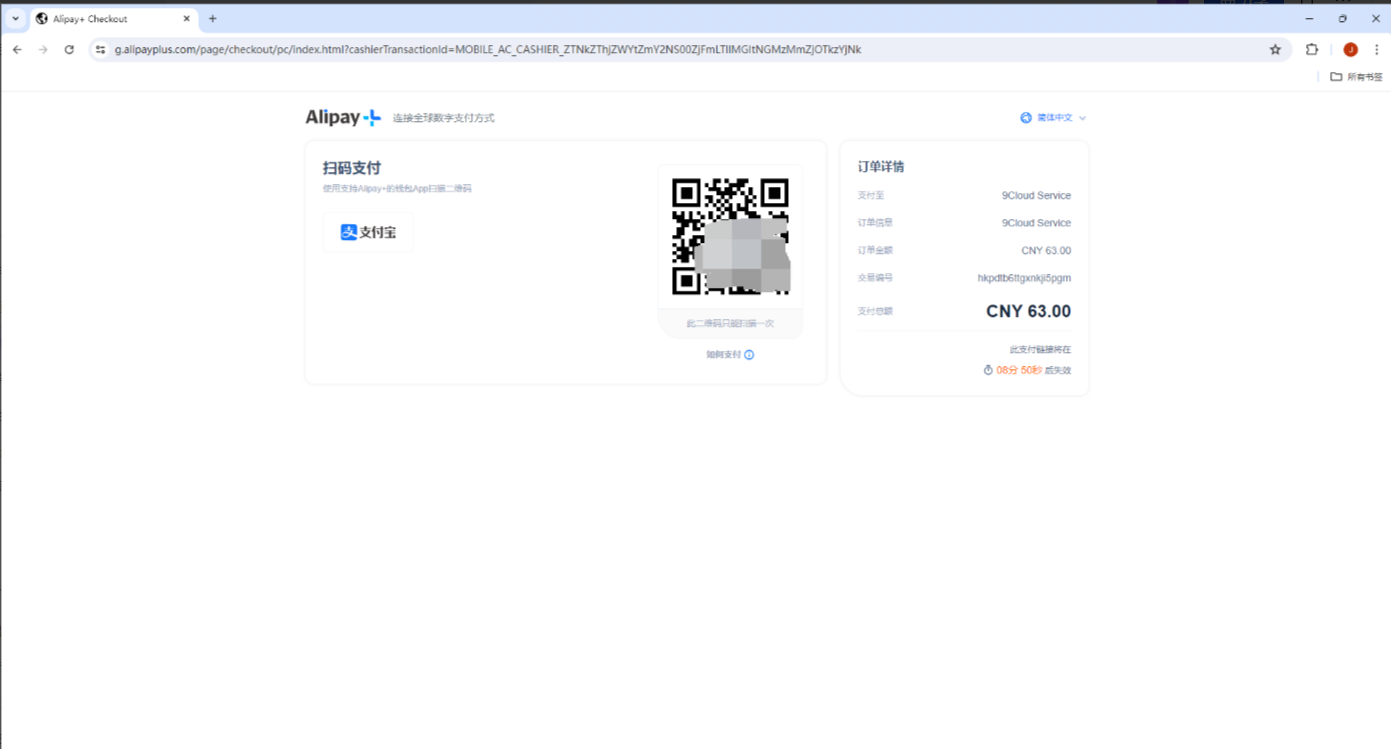Select the 支付宝 payment option

click(x=368, y=232)
